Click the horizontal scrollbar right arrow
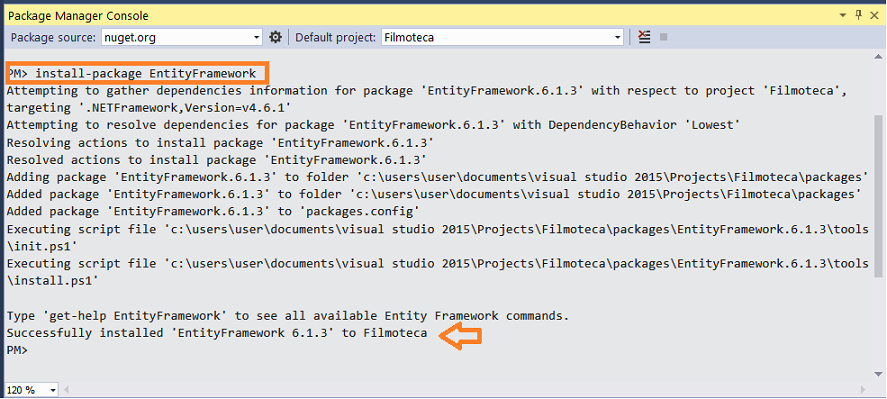 pos(863,390)
